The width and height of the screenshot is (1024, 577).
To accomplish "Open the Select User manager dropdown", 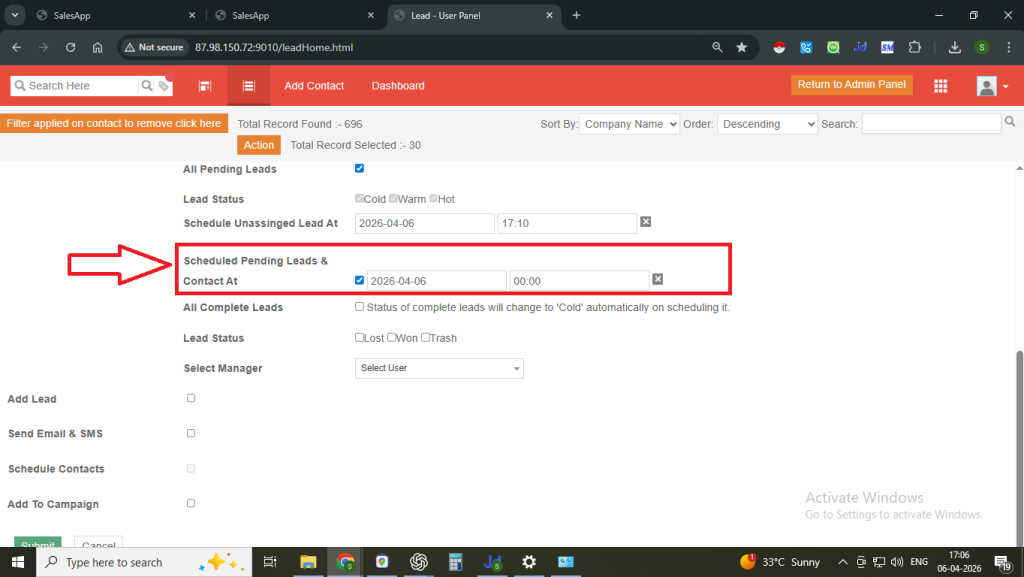I will (439, 368).
